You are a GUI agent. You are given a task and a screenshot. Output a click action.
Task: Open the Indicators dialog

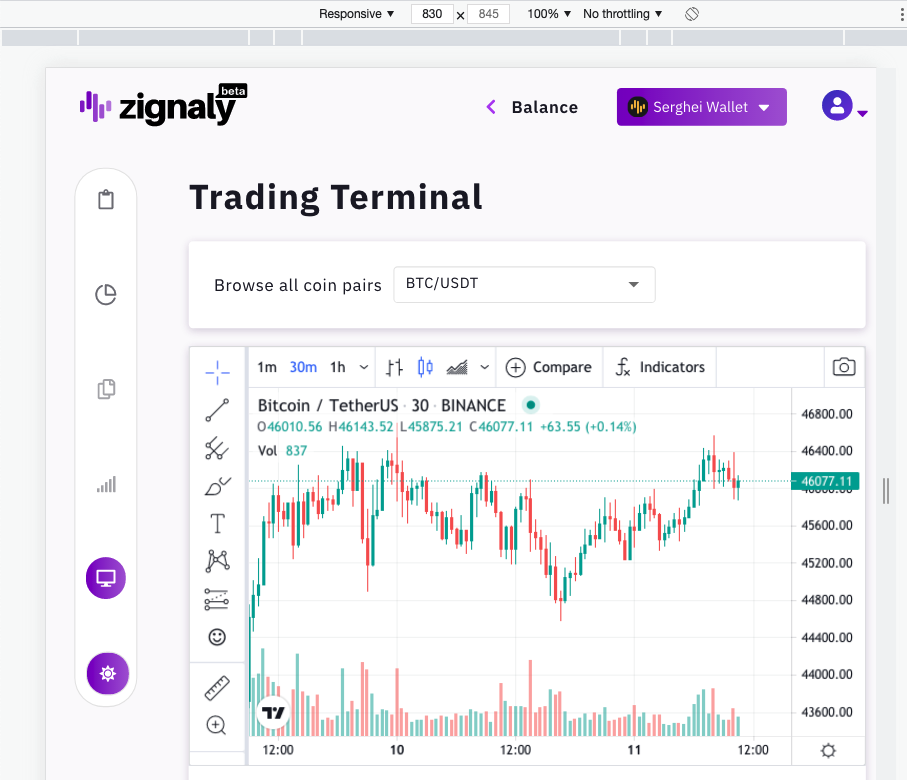point(659,367)
